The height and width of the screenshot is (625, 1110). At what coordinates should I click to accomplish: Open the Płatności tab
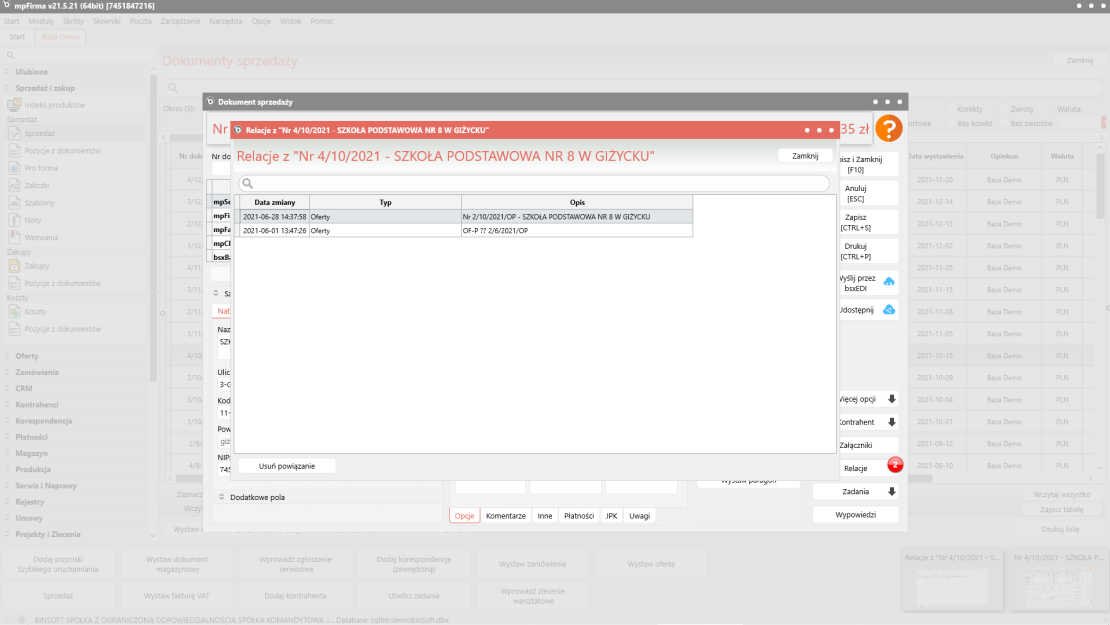pyautogui.click(x=579, y=516)
